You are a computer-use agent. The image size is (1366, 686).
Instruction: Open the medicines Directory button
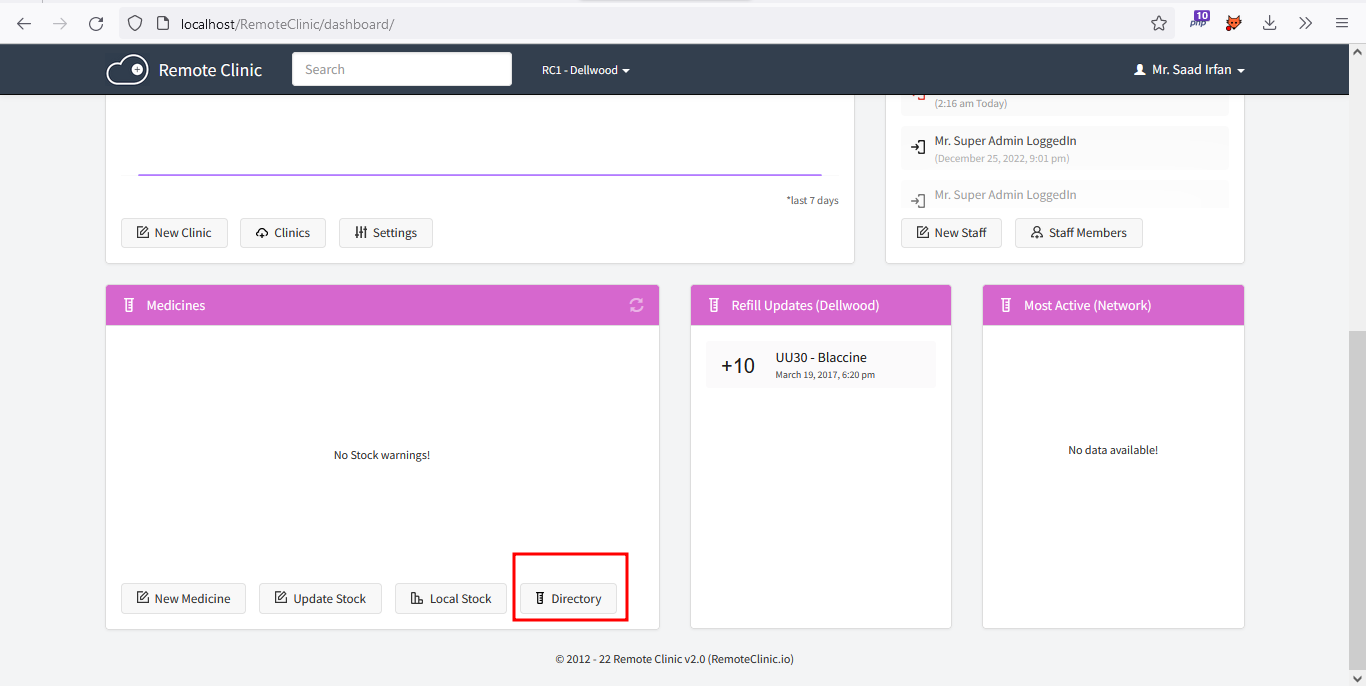pos(568,599)
